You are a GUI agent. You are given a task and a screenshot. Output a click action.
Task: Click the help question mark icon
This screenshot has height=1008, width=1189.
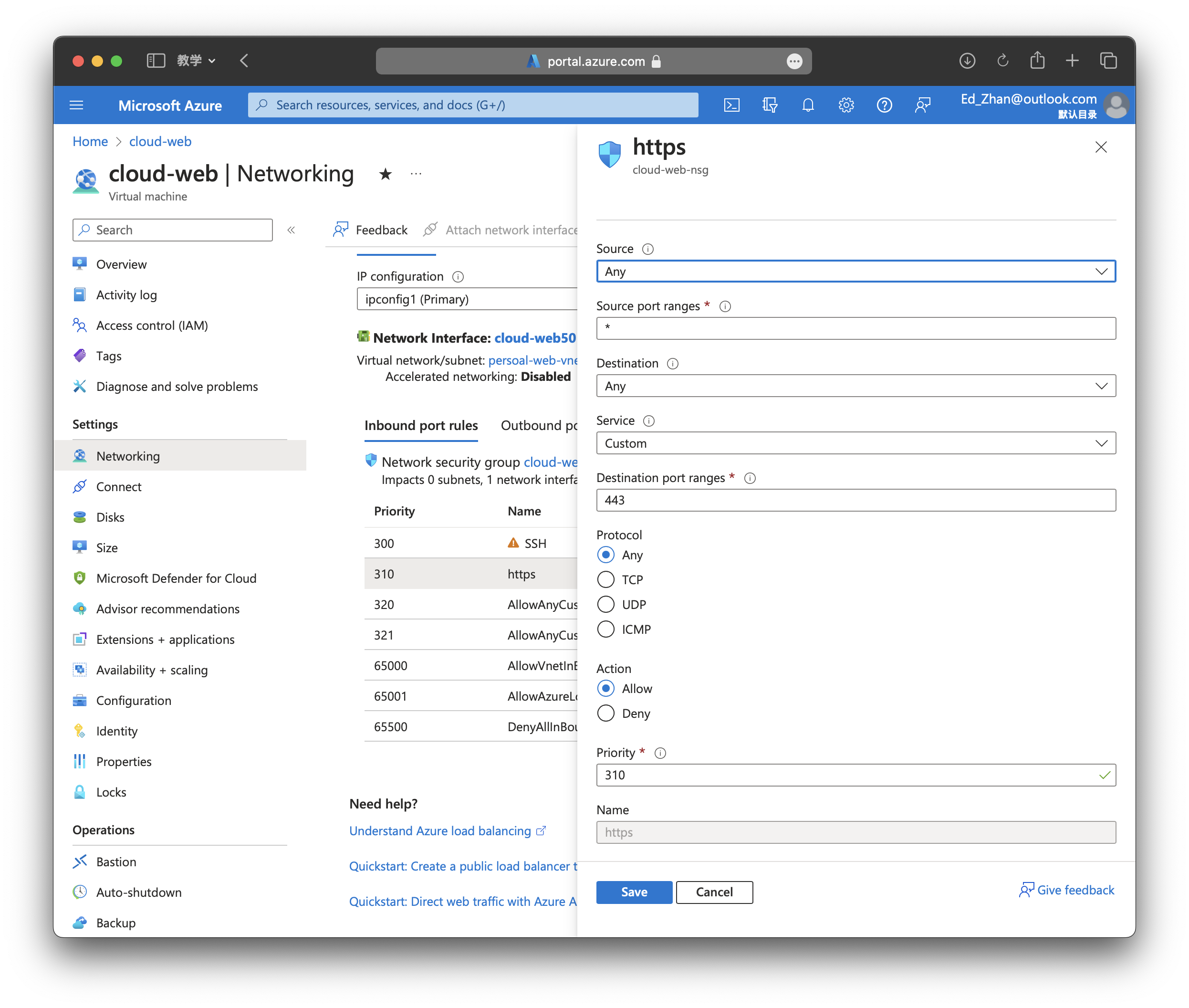click(x=884, y=105)
